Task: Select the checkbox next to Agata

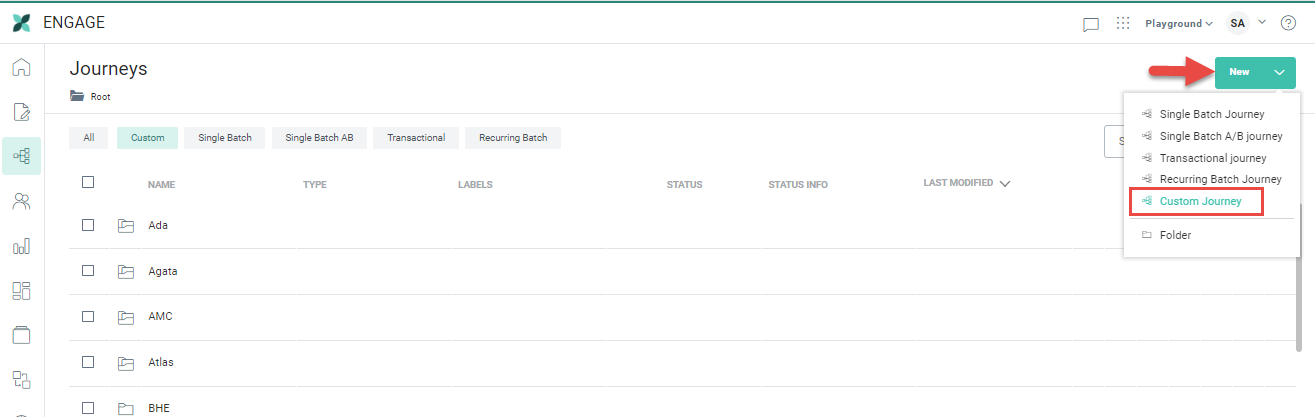Action: pos(88,271)
